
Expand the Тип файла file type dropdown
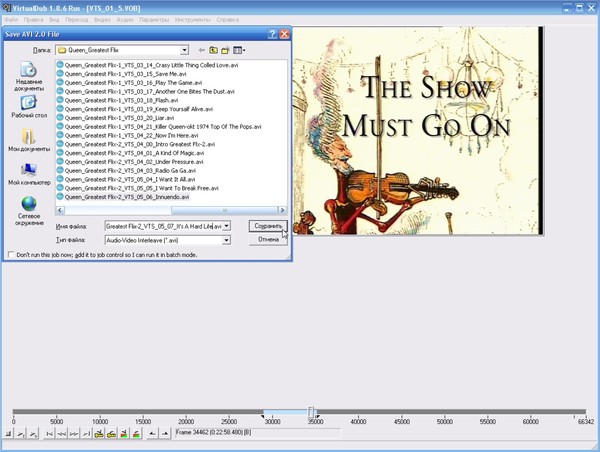click(227, 240)
